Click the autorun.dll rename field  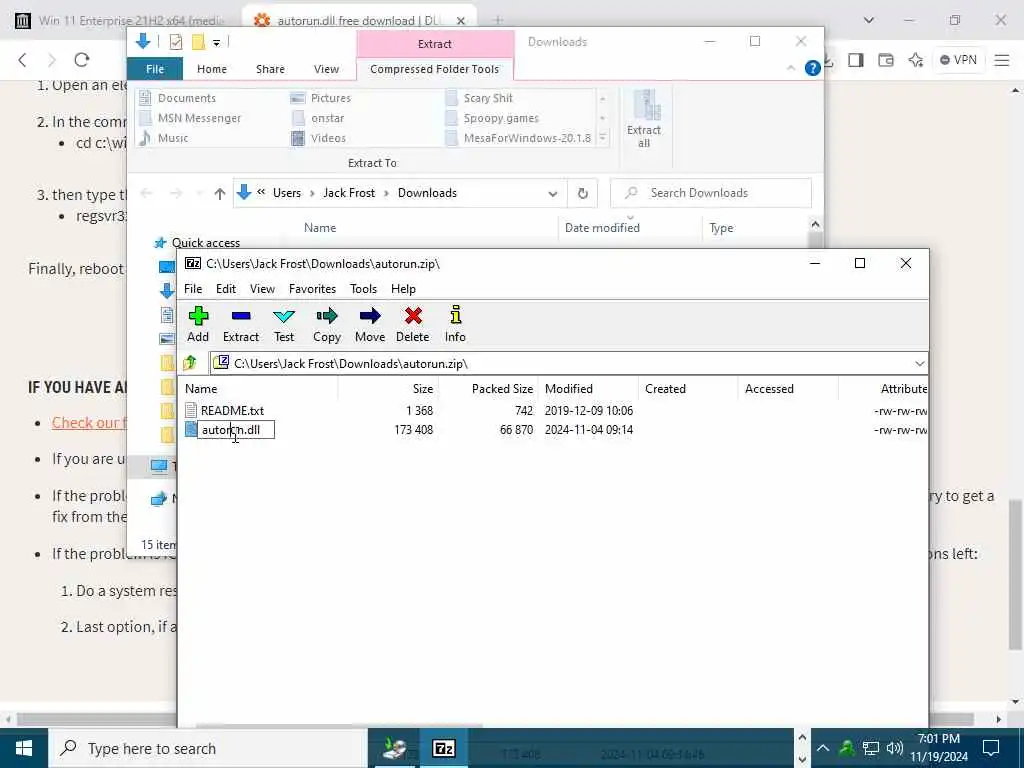pyautogui.click(x=236, y=430)
